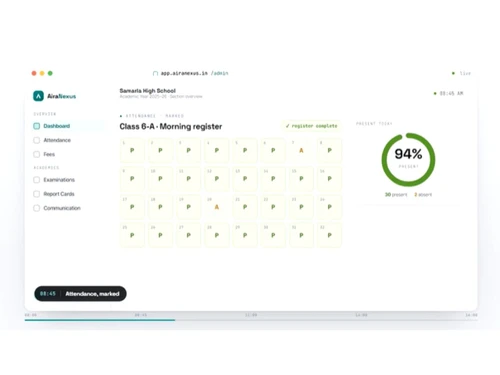
Task: Select attendance cell number 21
Action: [245, 207]
